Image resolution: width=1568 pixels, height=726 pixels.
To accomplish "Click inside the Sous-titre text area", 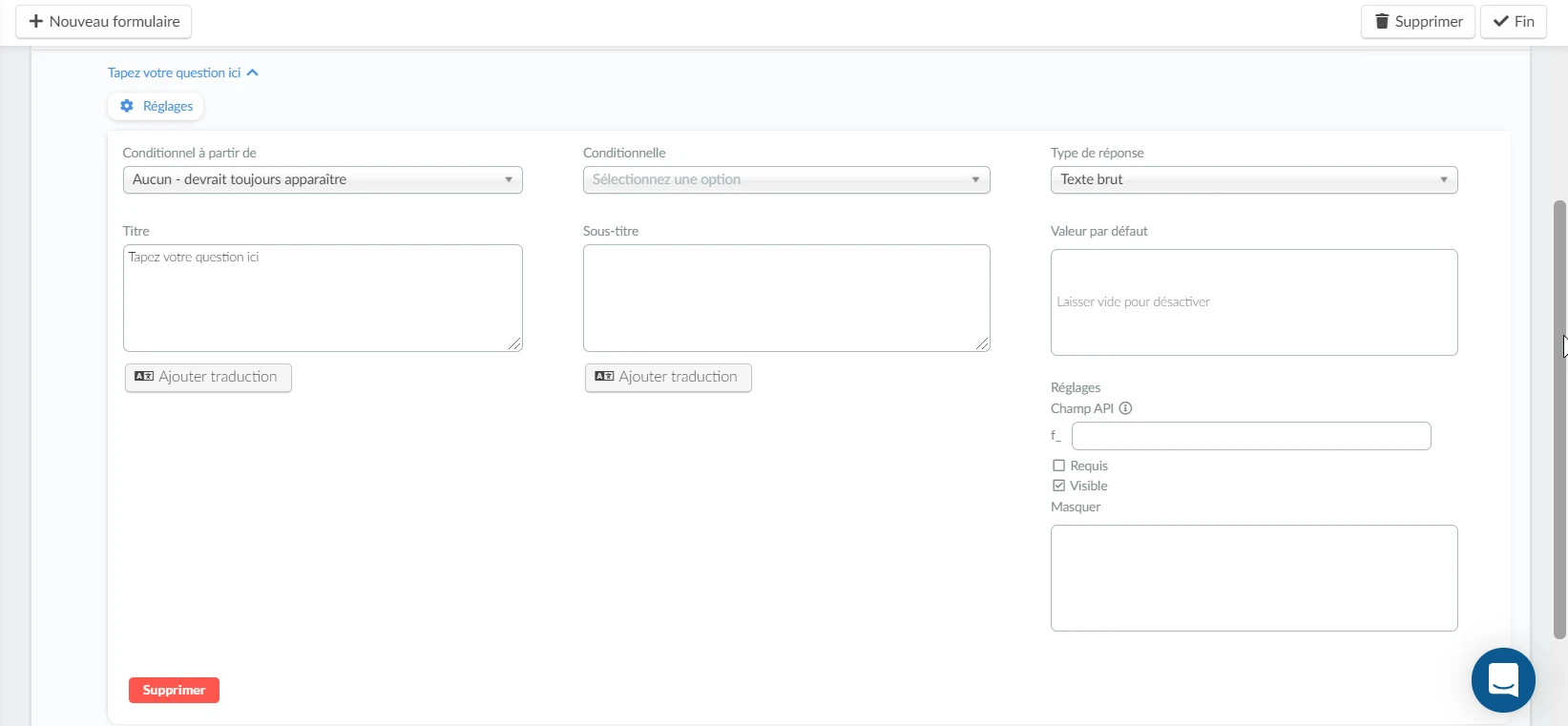I will (786, 298).
